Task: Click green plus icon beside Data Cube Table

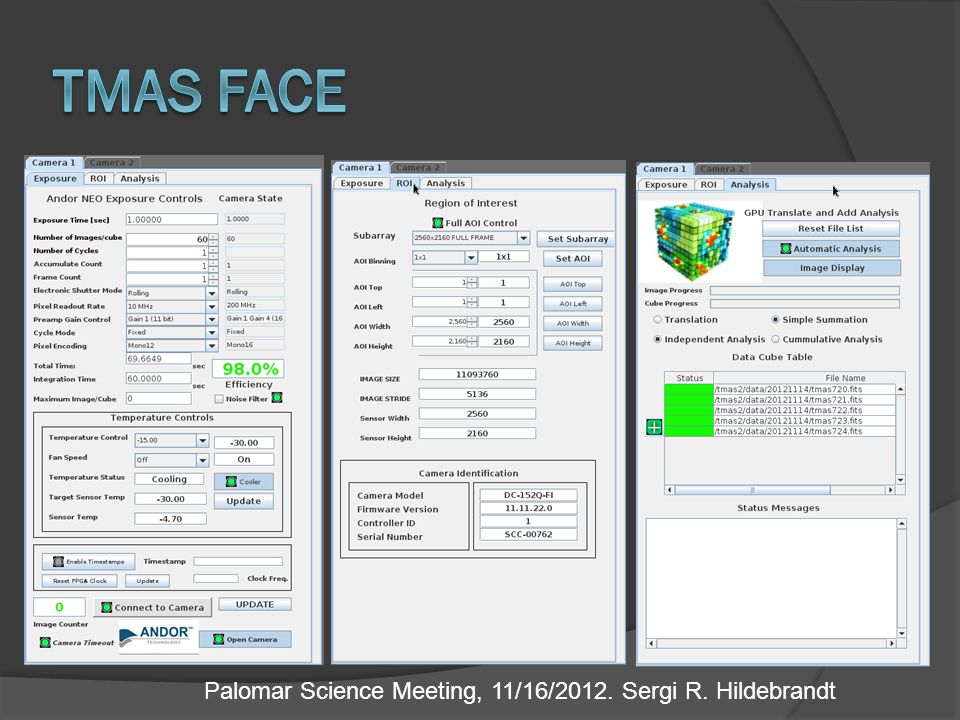Action: coord(654,427)
